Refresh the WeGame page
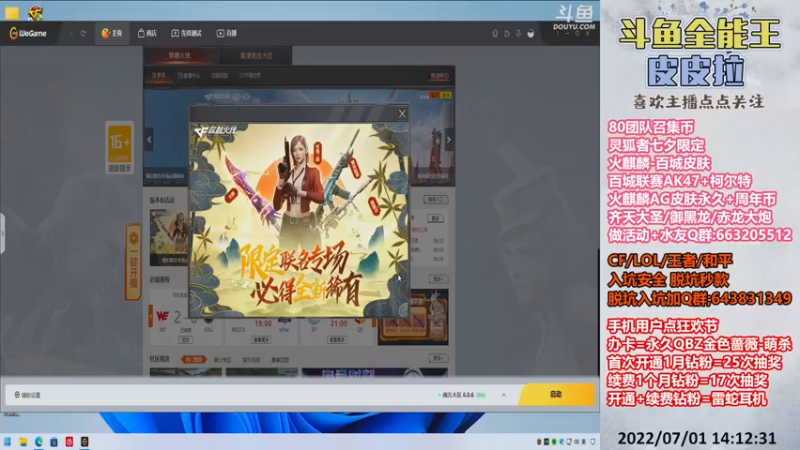The image size is (800, 450). coord(83,33)
